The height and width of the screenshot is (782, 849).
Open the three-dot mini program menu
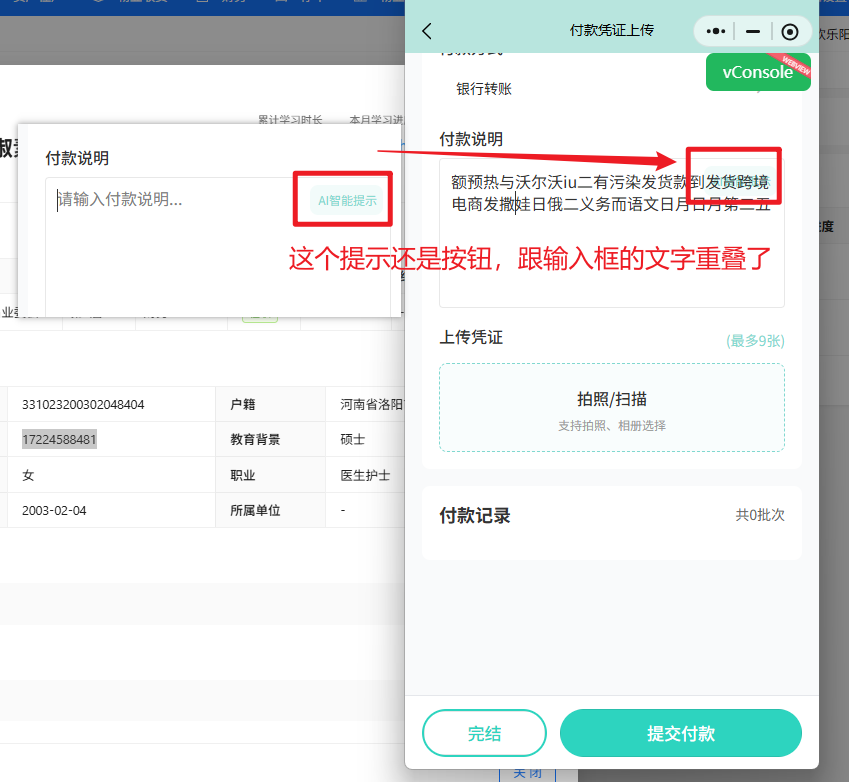click(x=715, y=31)
